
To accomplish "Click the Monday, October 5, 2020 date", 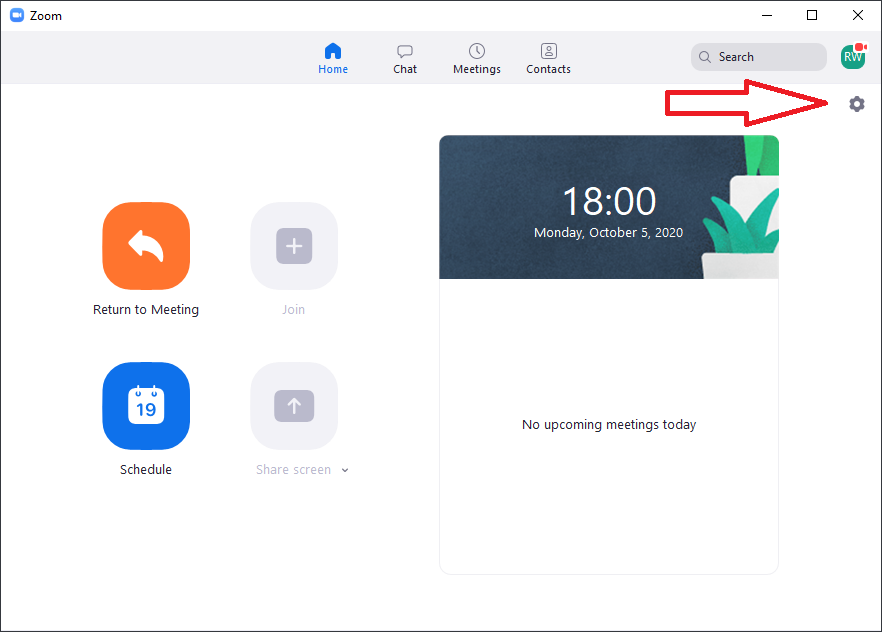I will 608,232.
